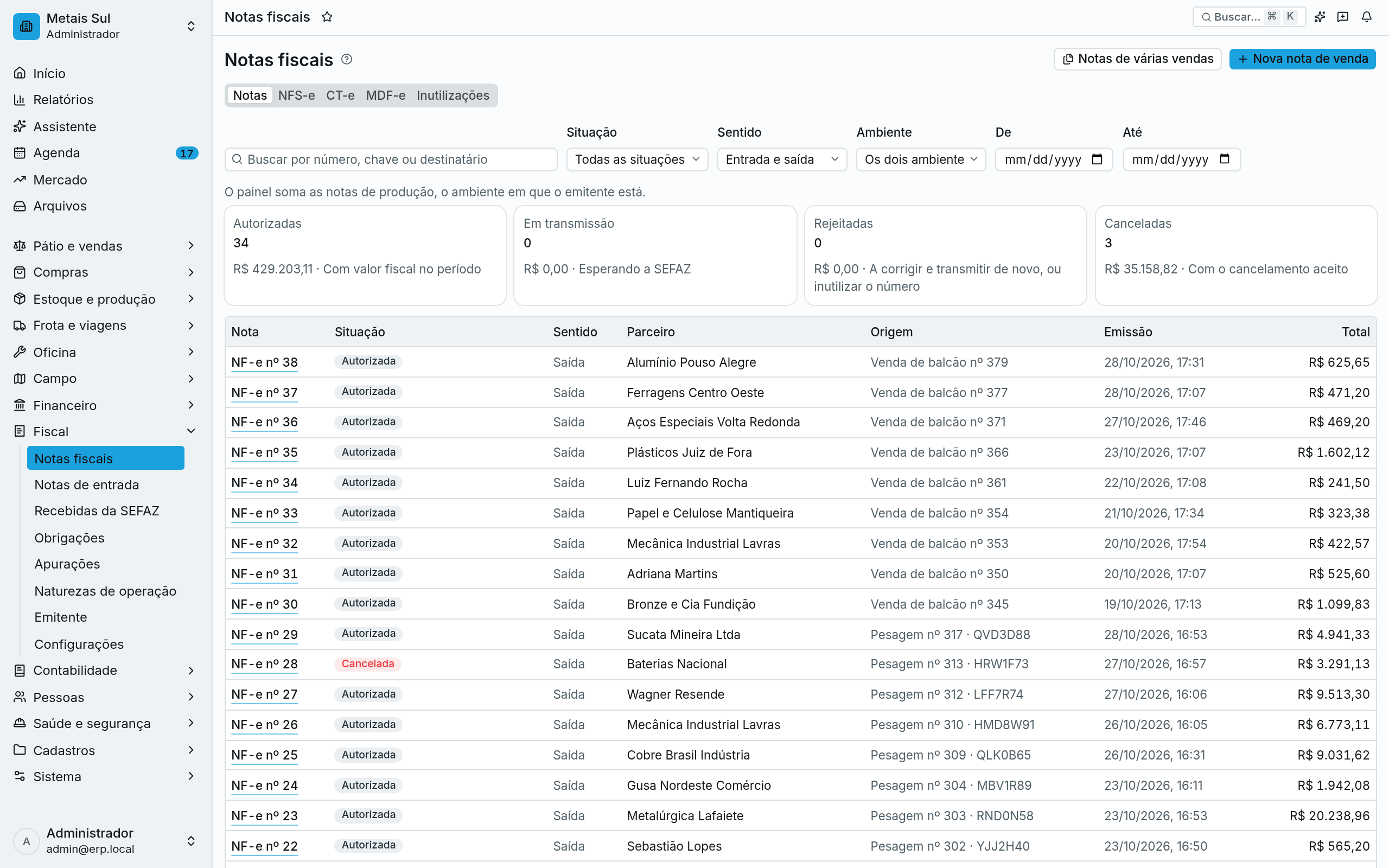Expand Pátio e vendas section

[106, 246]
